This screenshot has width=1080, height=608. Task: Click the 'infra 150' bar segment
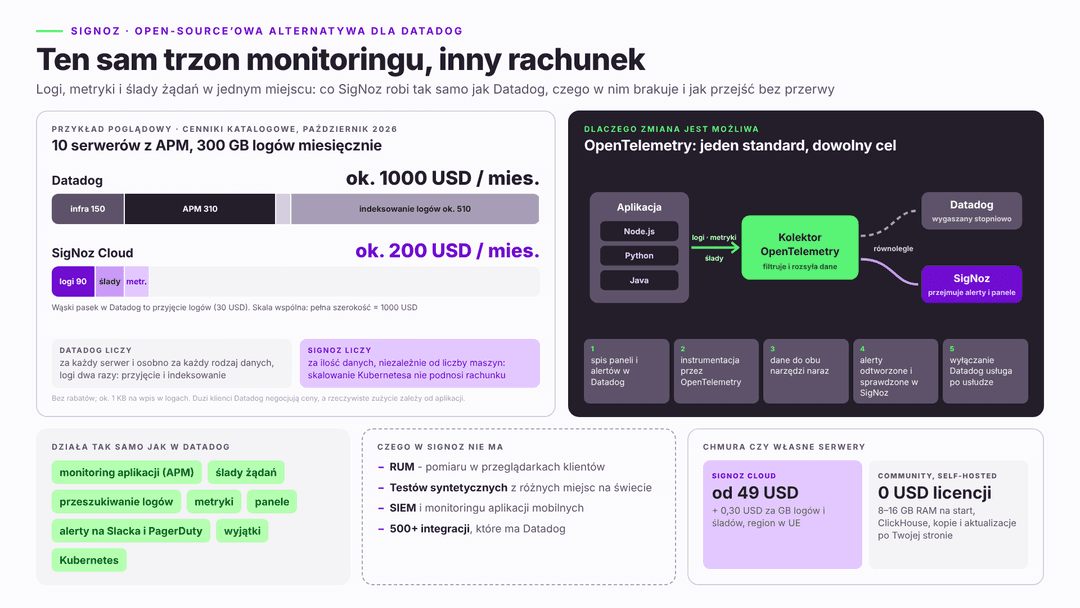pos(87,209)
